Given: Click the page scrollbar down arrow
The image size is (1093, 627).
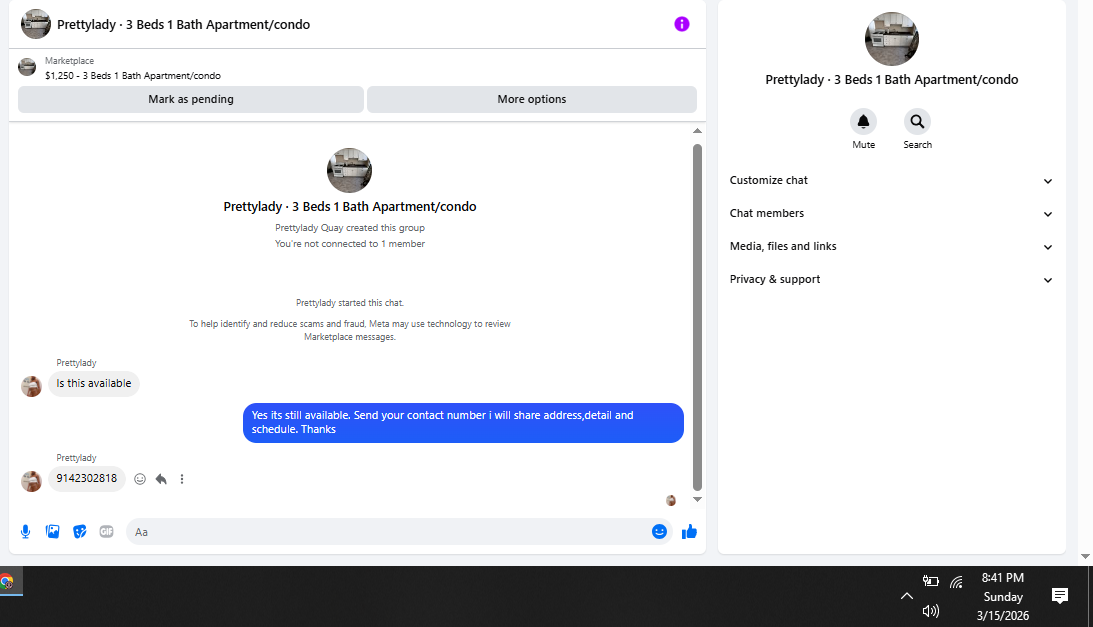Looking at the screenshot, I should coord(1085,557).
